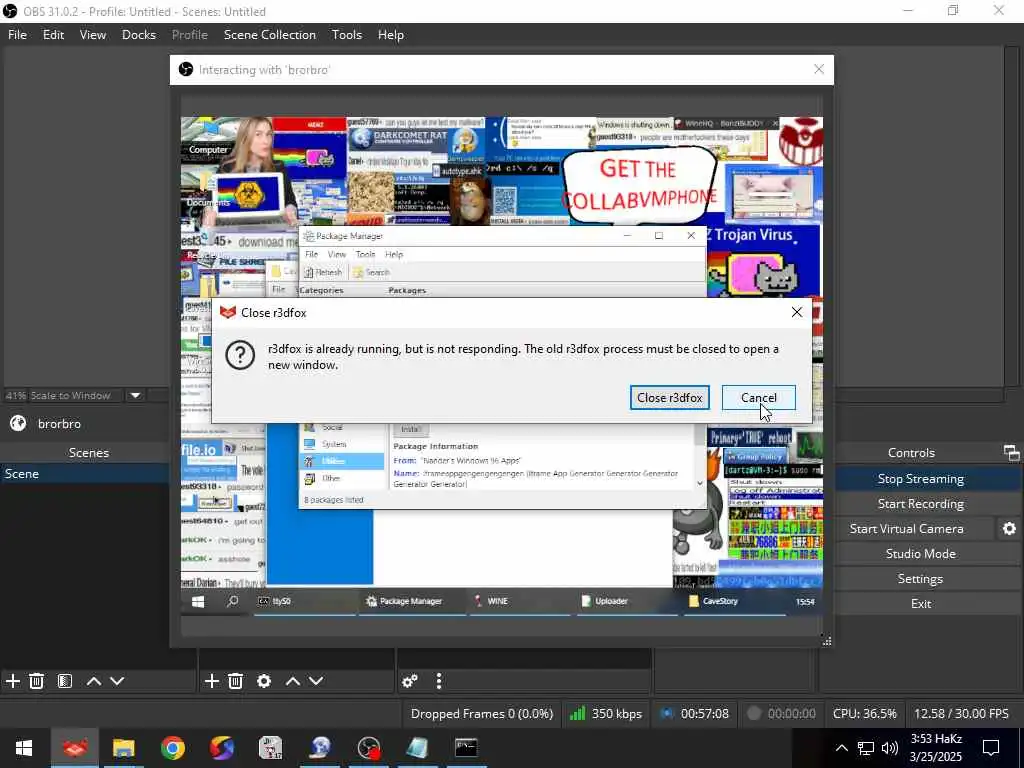Viewport: 1024px width, 768px height.
Task: Click Start Virtual Camera
Action: pyautogui.click(x=906, y=529)
